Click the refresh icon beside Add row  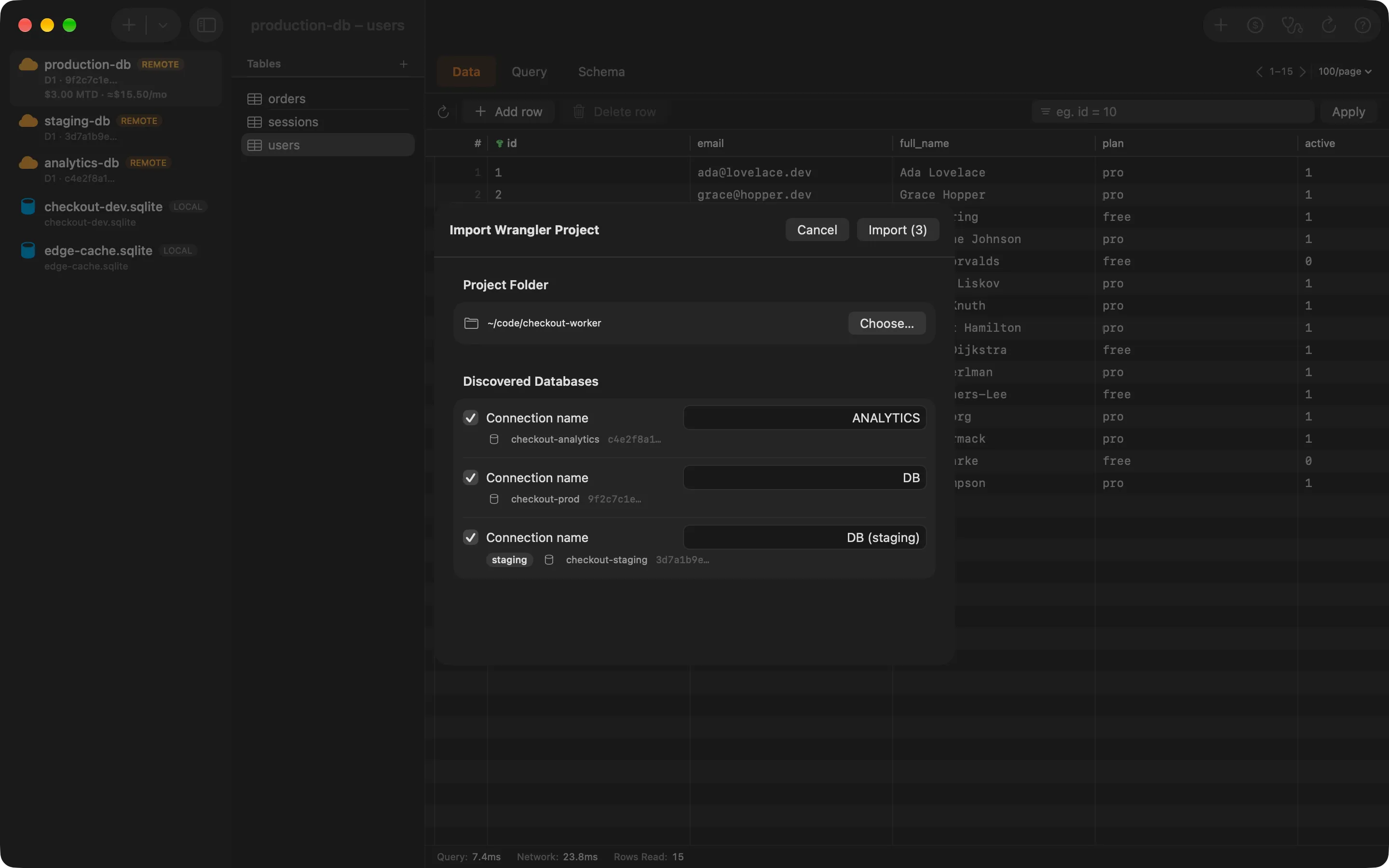coord(443,112)
